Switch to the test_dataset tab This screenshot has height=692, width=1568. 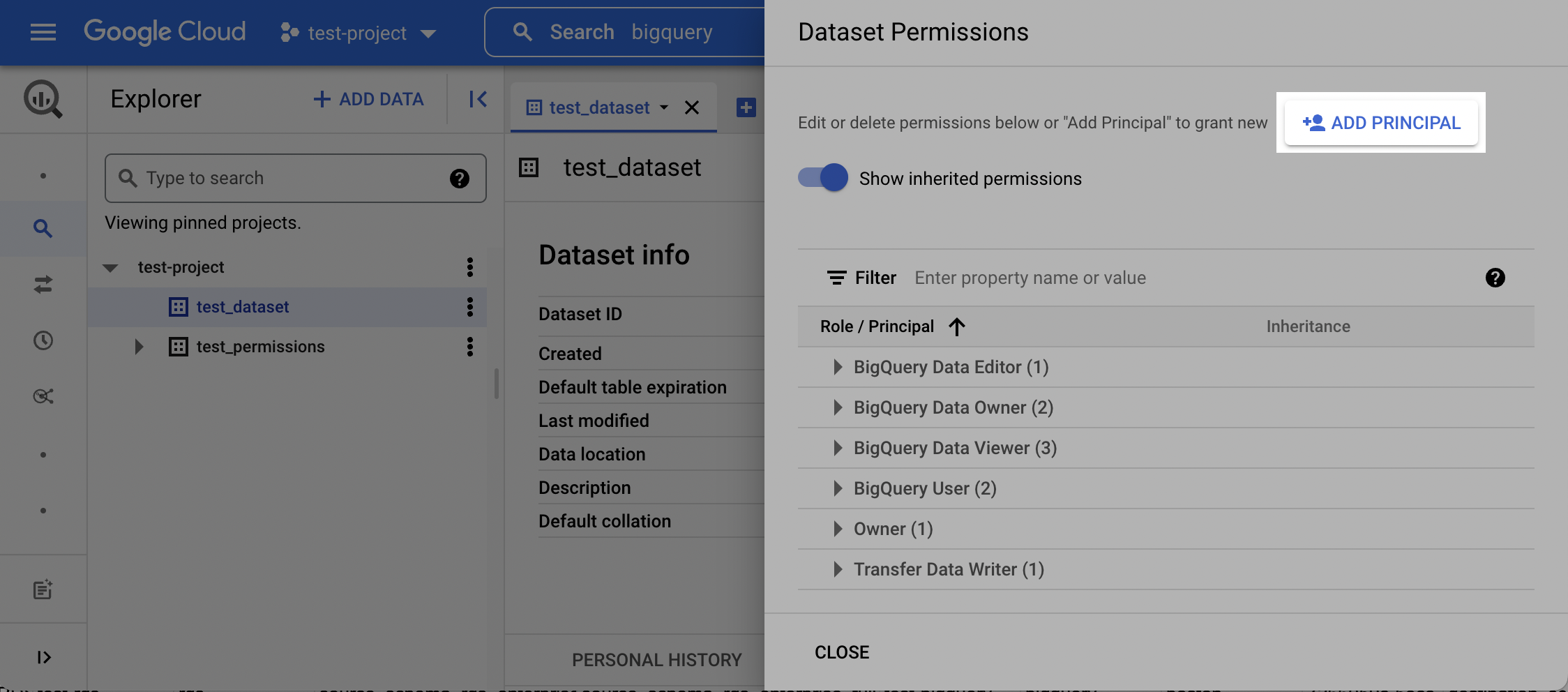click(599, 107)
